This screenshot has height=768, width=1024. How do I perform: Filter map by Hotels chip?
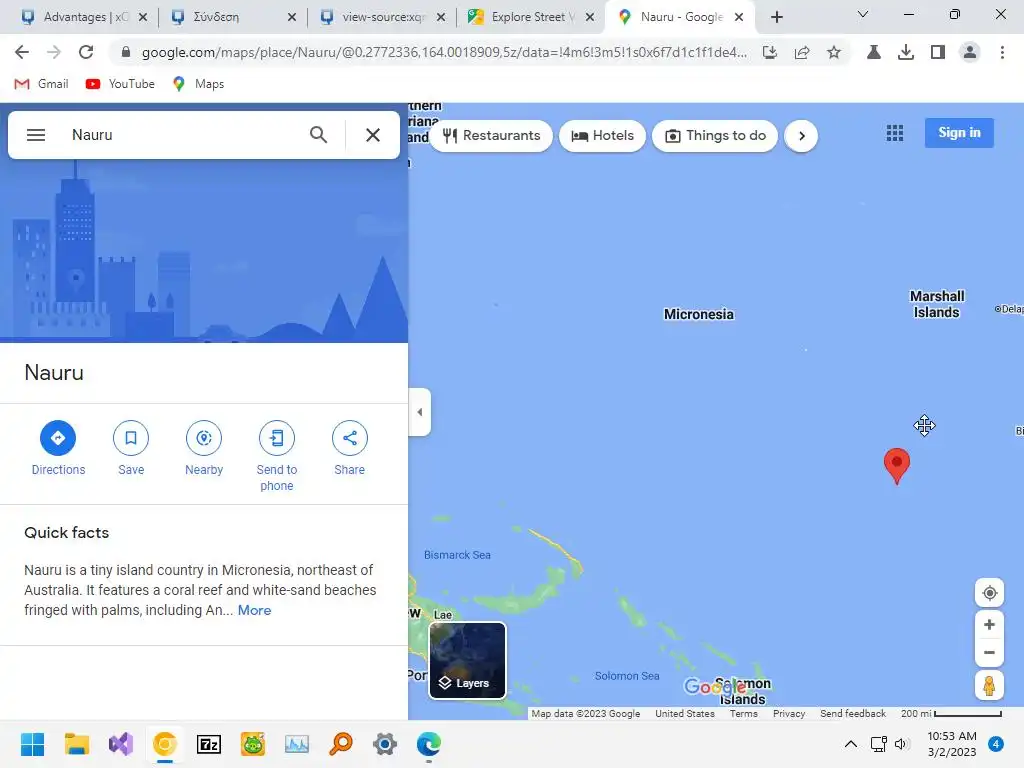[x=602, y=136]
